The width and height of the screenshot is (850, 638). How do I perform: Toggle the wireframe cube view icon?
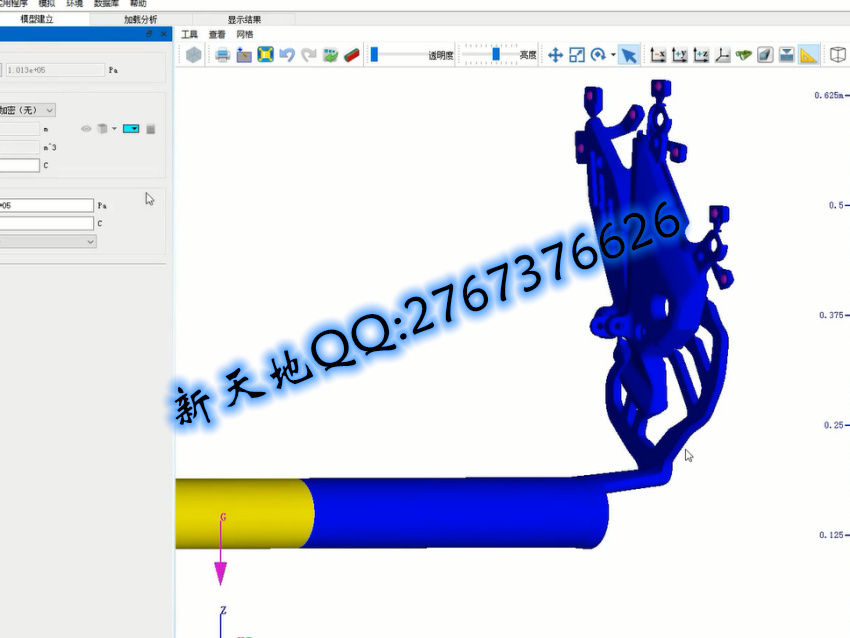(838, 56)
